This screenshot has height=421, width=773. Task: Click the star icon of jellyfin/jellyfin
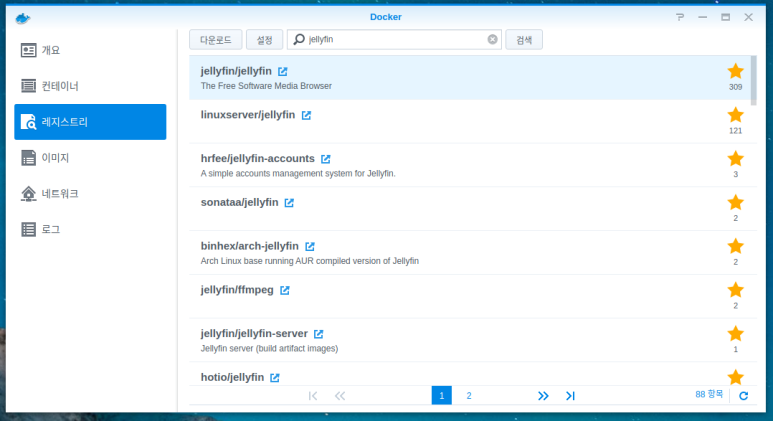[x=736, y=71]
